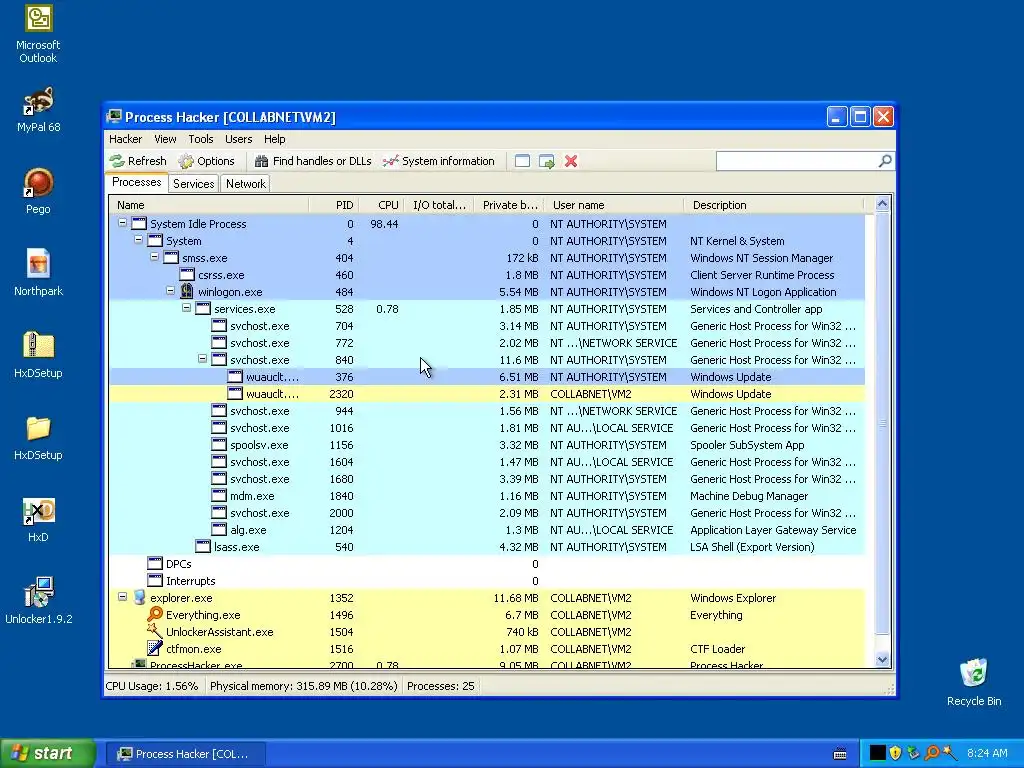The height and width of the screenshot is (768, 1024).
Task: Collapse the System process node
Action: pos(138,240)
